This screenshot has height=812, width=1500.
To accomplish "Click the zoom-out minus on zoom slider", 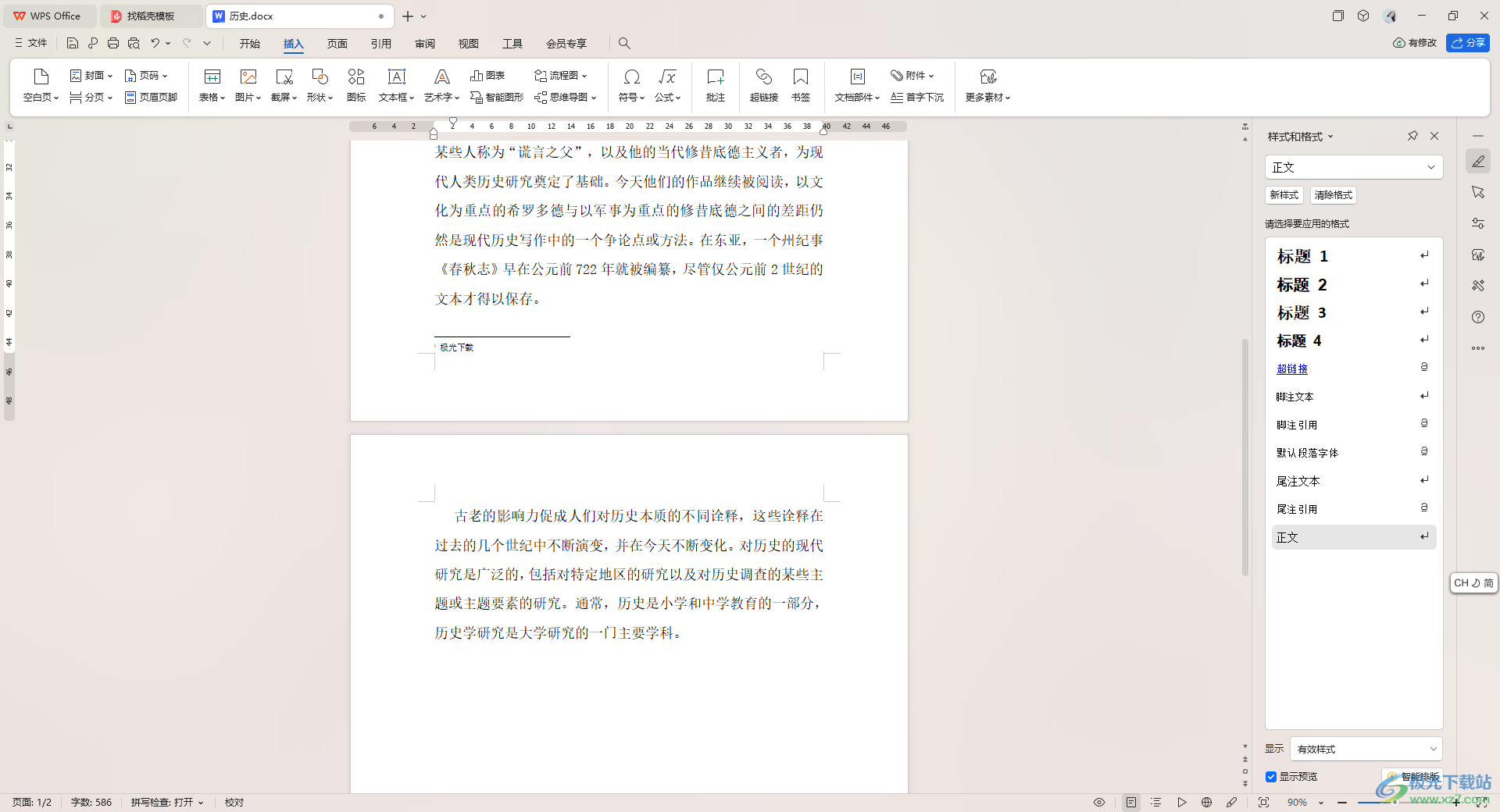I will tap(1342, 803).
